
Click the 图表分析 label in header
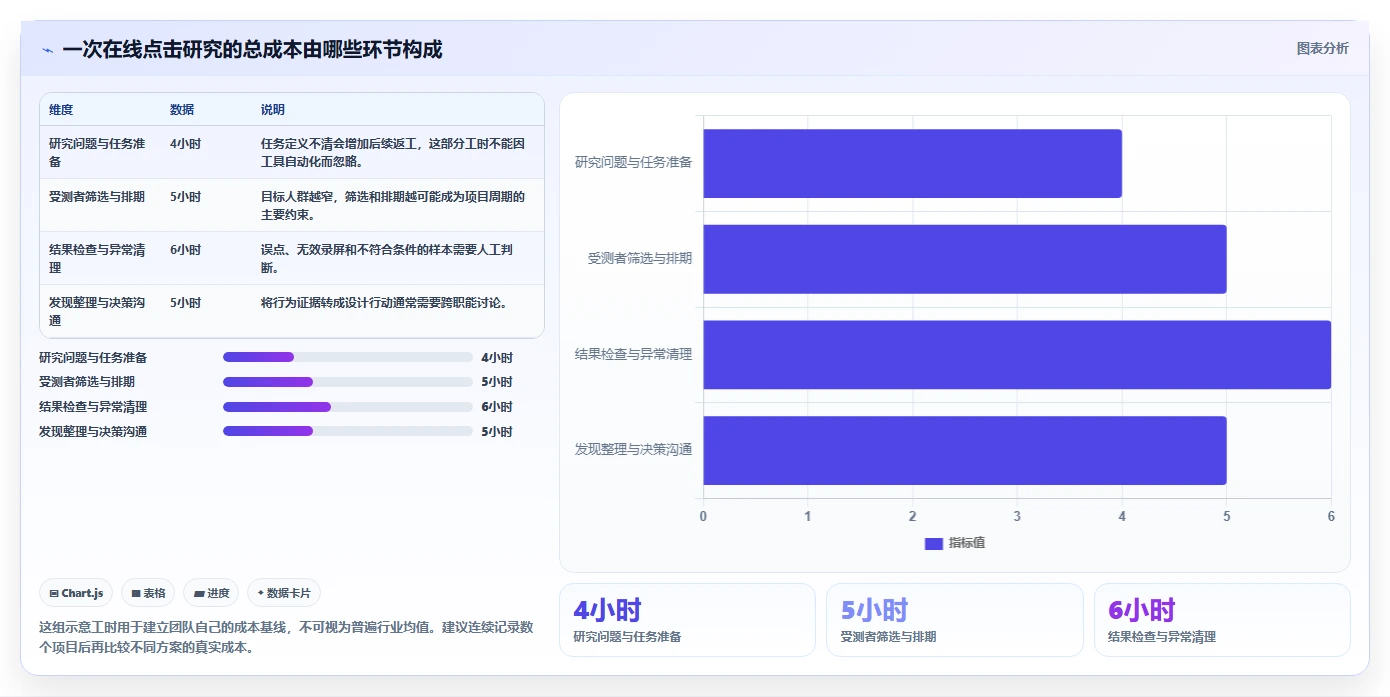1322,48
